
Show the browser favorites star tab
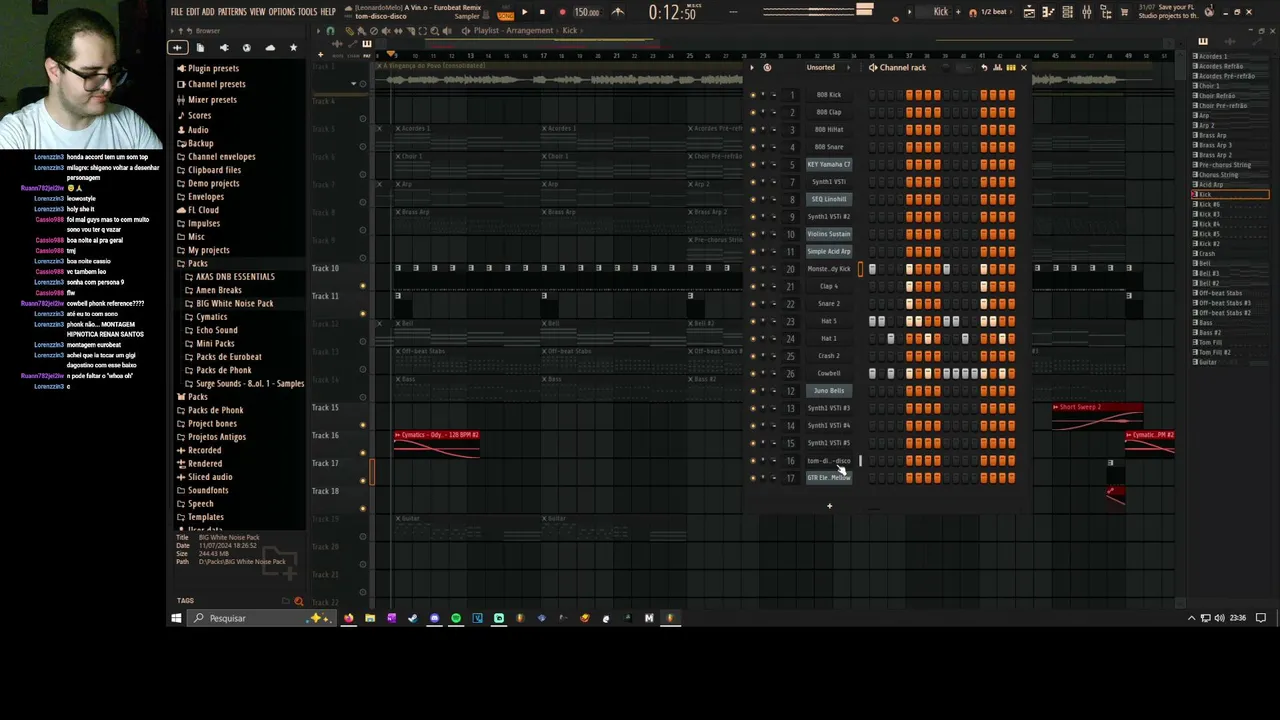[293, 48]
